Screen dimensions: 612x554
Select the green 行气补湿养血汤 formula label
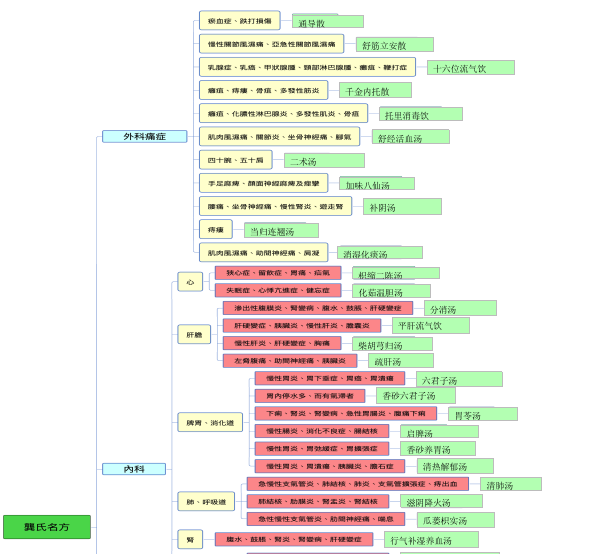click(x=431, y=540)
